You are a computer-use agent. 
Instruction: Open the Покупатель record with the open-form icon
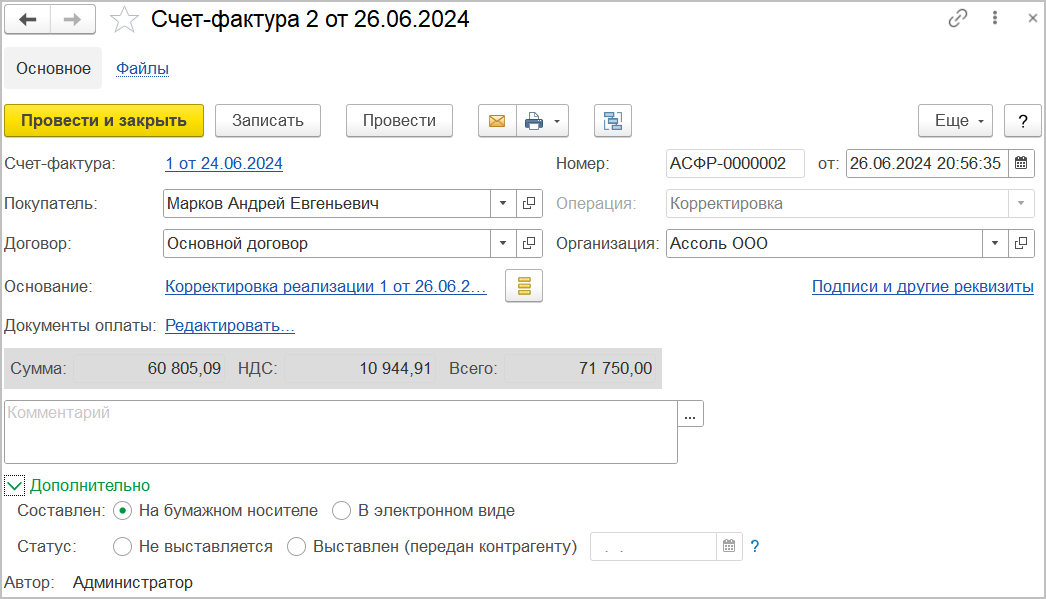[x=529, y=204]
